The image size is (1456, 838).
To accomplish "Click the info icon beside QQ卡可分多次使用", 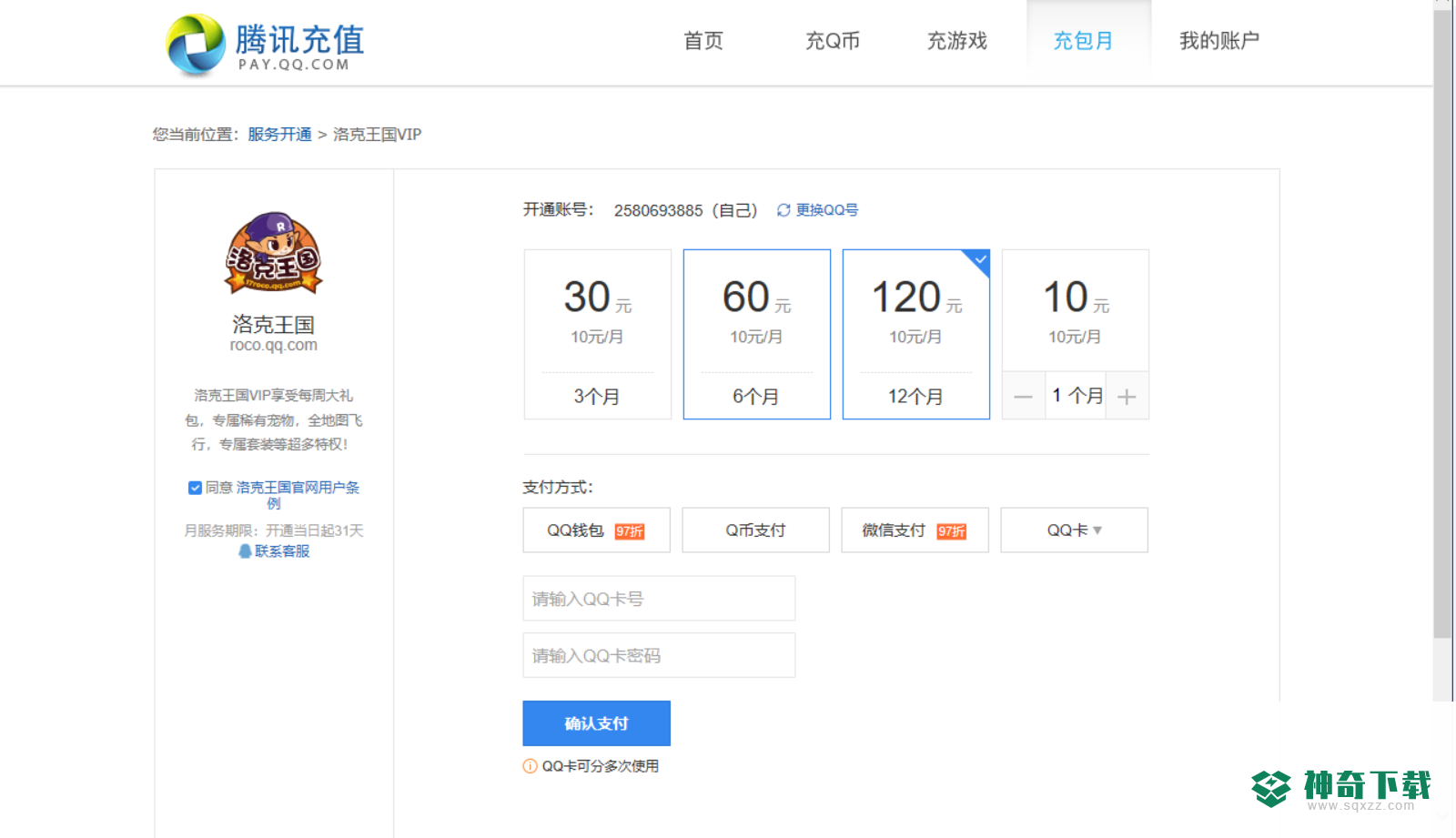I will (530, 766).
